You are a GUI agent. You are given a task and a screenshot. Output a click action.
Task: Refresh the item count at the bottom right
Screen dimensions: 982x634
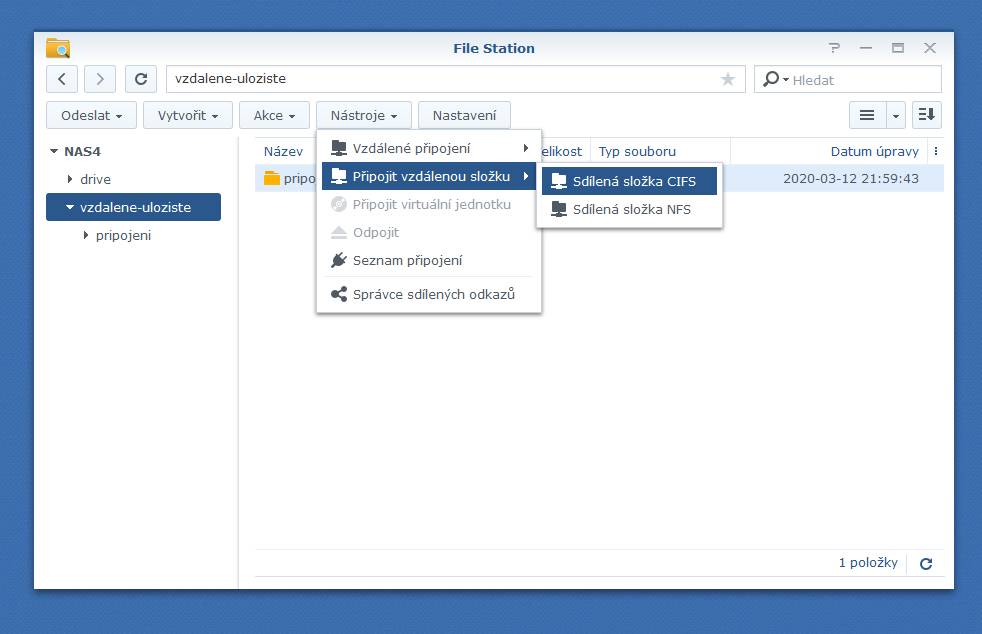click(926, 563)
